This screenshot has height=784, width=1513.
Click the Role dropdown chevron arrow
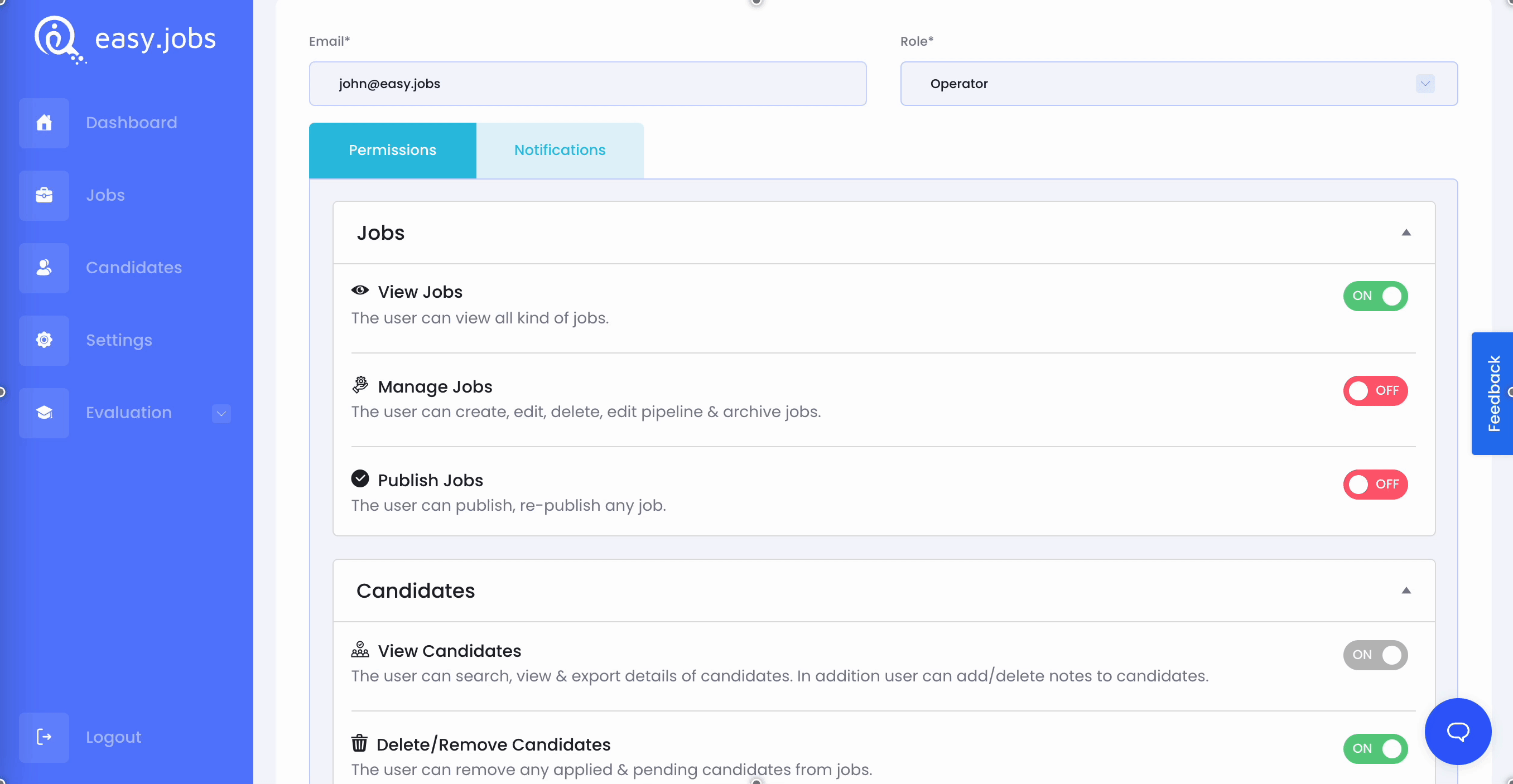(x=1425, y=84)
